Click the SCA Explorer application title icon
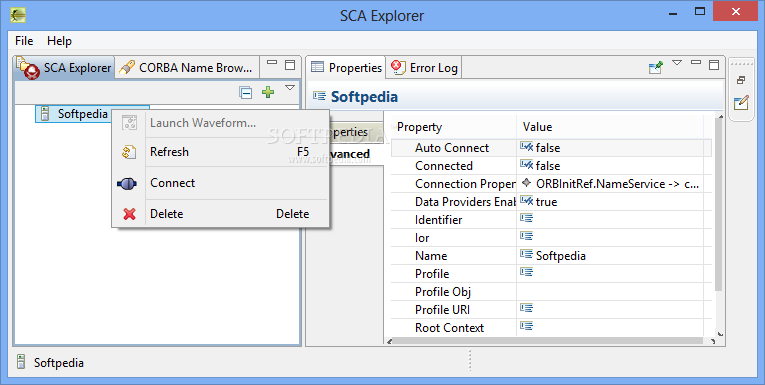Image resolution: width=765 pixels, height=385 pixels. [18, 15]
